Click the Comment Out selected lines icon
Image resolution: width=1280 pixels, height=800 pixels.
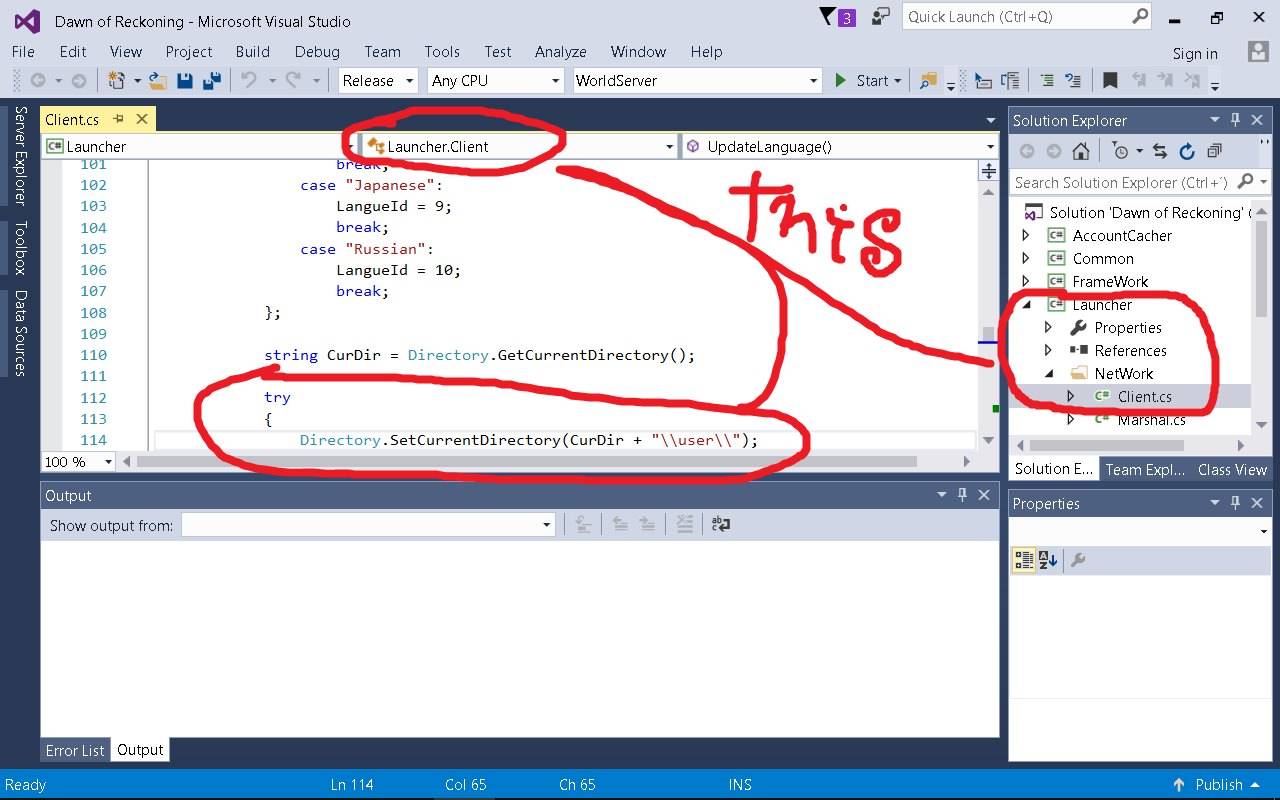pyautogui.click(x=1046, y=81)
